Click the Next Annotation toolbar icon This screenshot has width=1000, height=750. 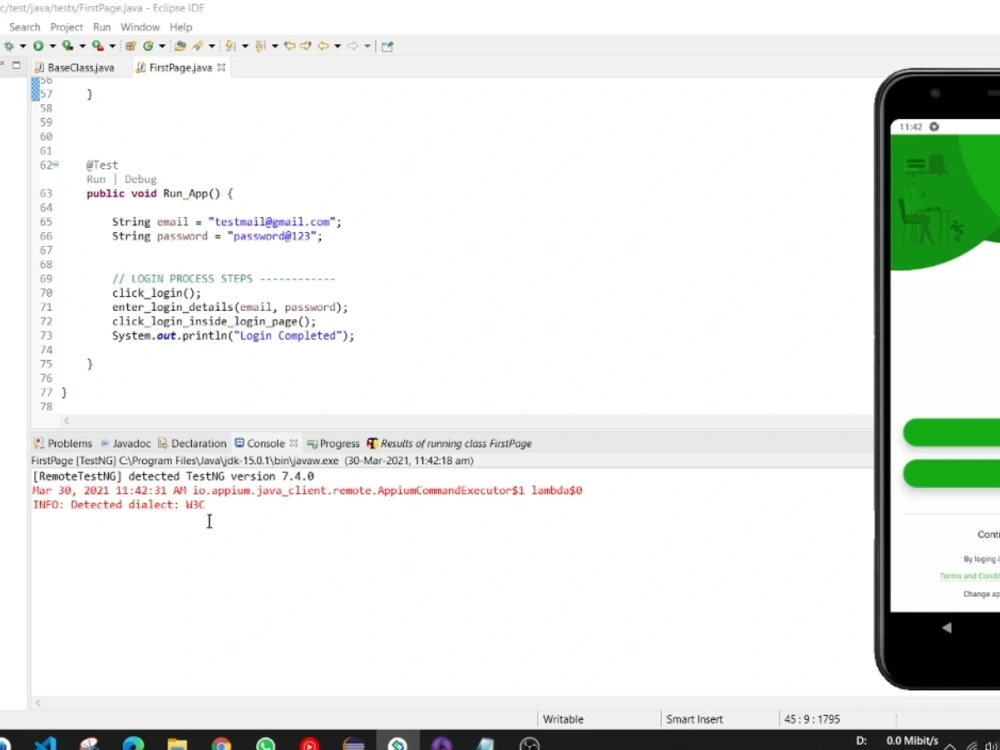231,46
